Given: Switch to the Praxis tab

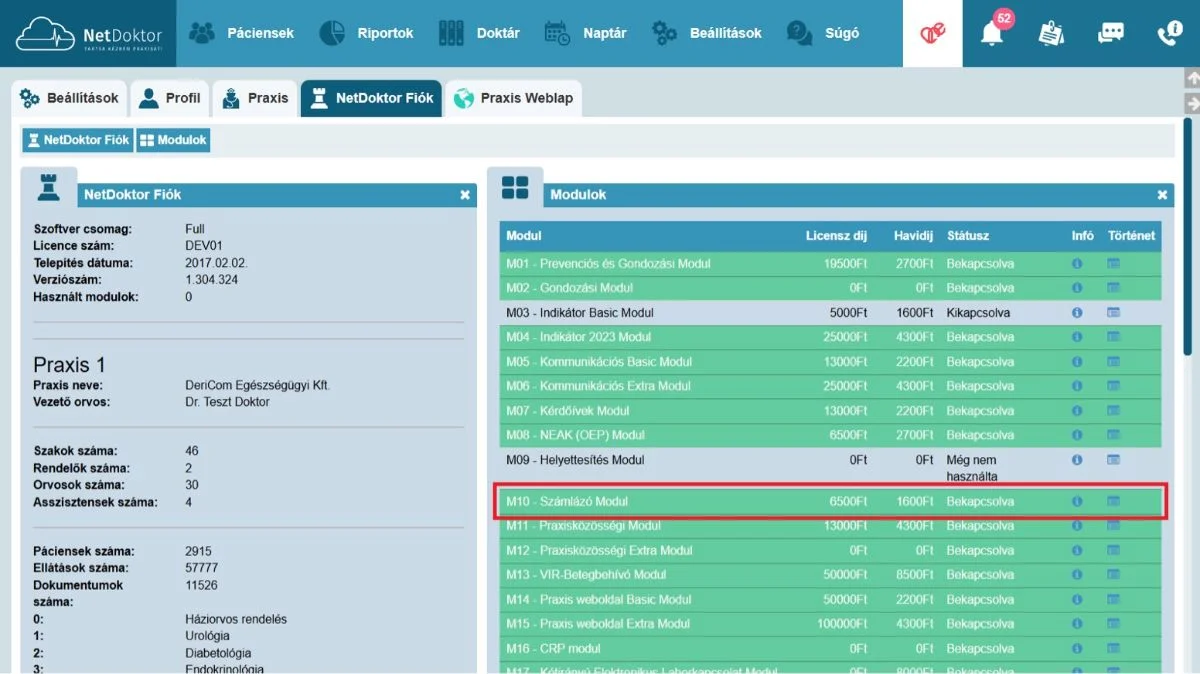Looking at the screenshot, I should pos(255,98).
